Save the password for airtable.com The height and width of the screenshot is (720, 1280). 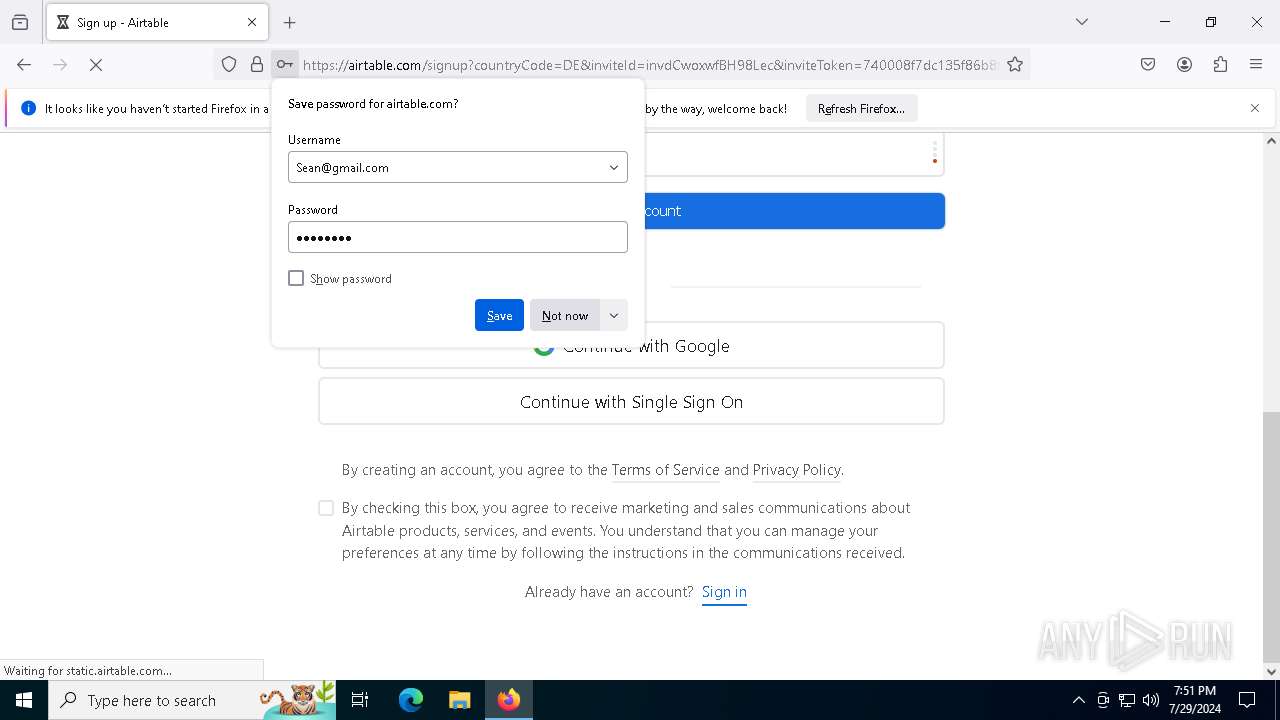coord(499,315)
